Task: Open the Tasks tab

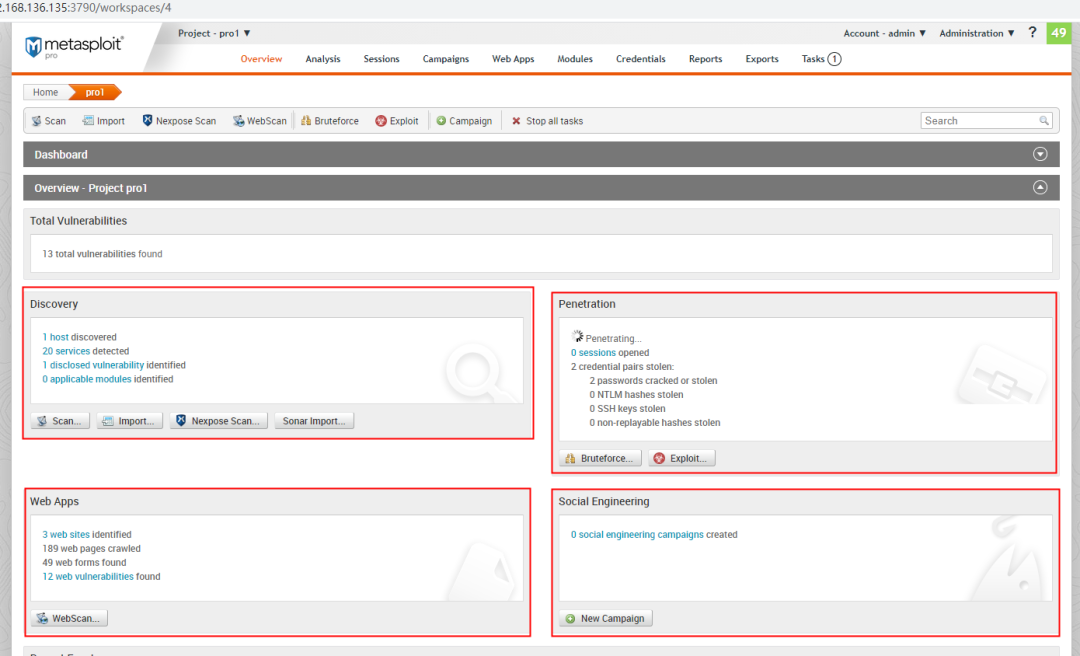Action: [x=813, y=59]
